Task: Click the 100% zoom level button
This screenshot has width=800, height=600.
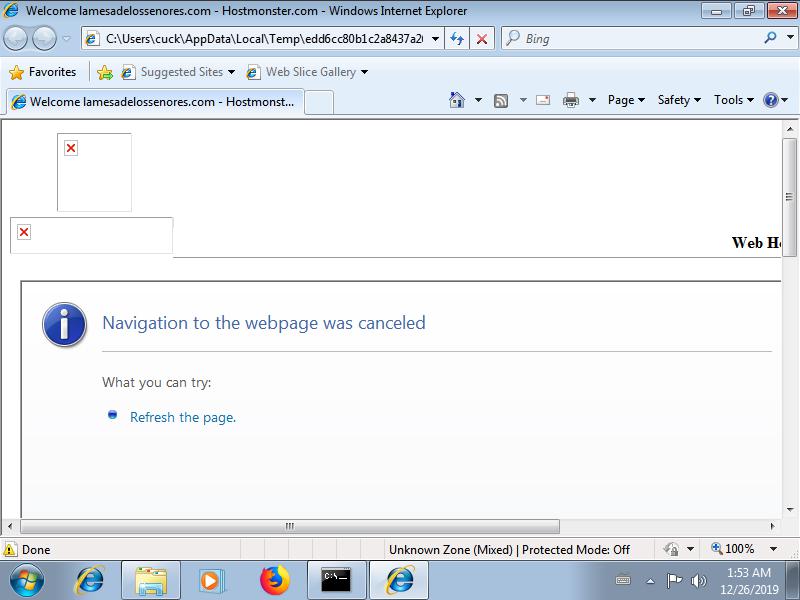Action: pos(733,549)
